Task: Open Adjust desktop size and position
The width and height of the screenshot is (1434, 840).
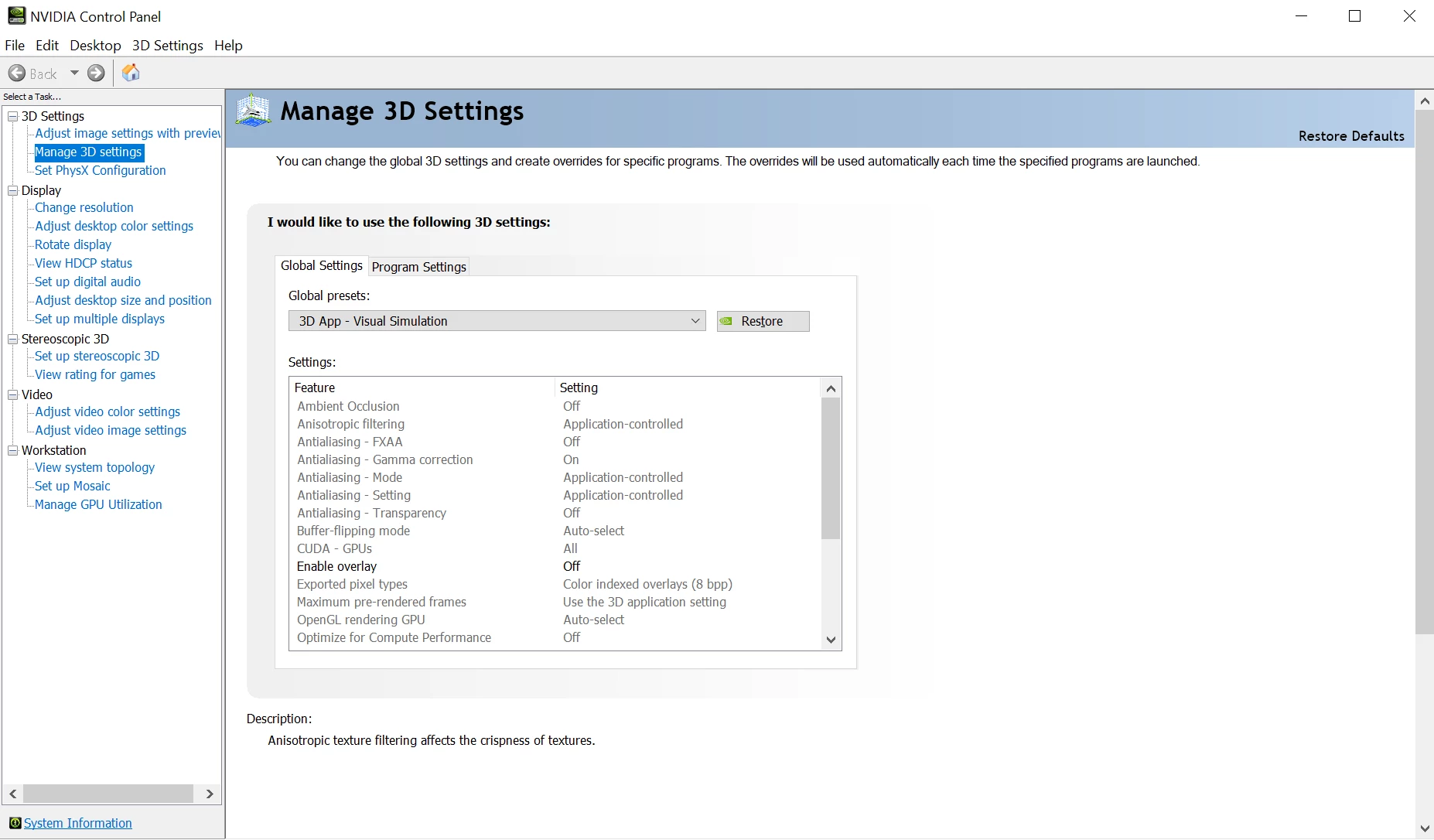Action: [x=124, y=300]
